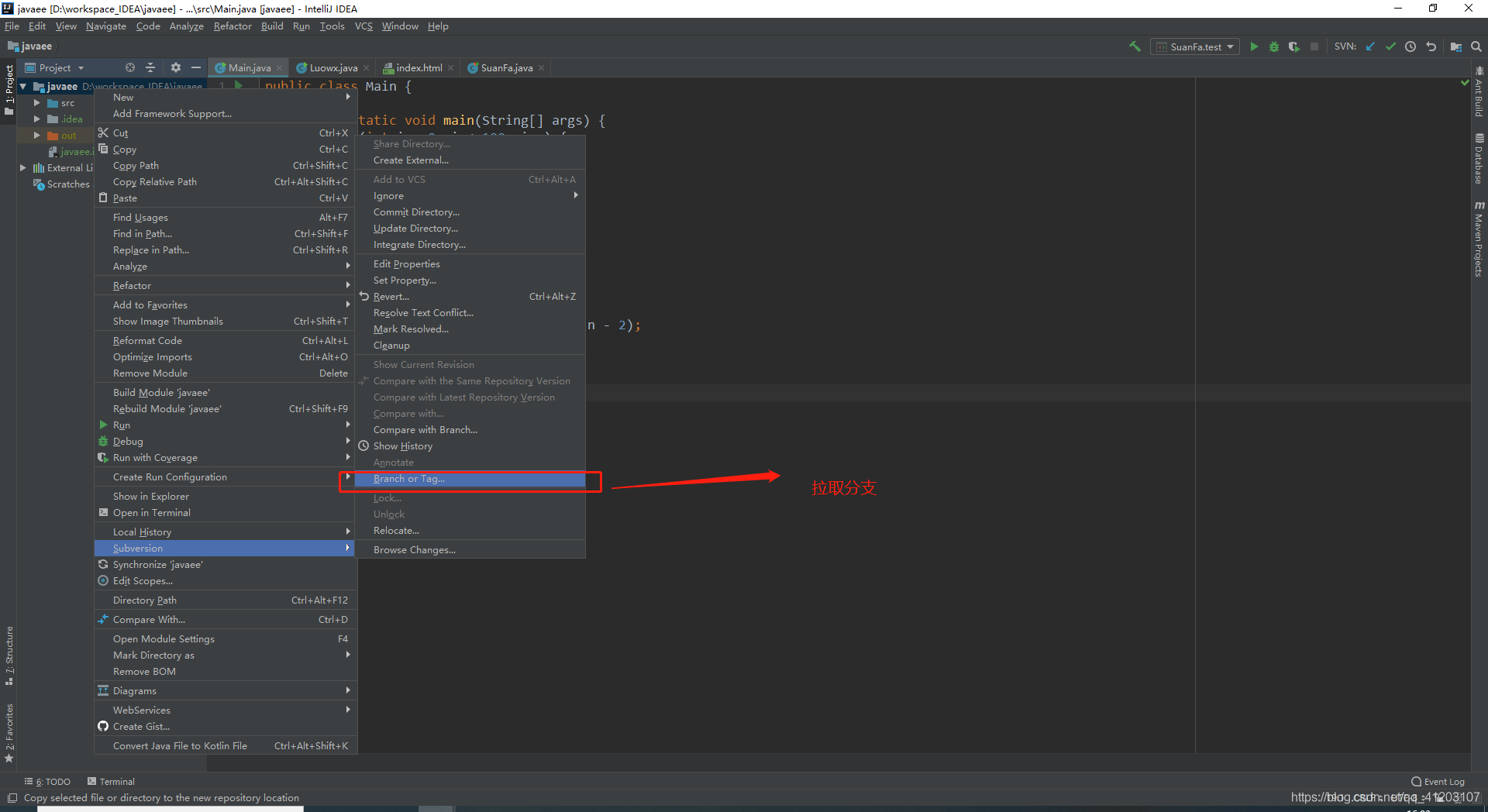Image resolution: width=1488 pixels, height=812 pixels.
Task: Open the Ant Build side panel
Action: pos(1479,92)
